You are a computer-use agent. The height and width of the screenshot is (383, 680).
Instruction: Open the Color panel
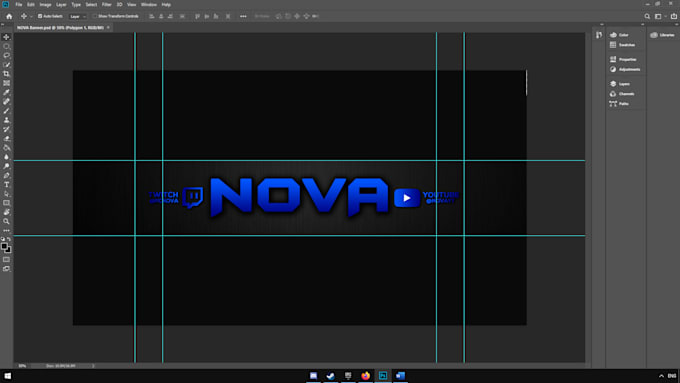point(619,35)
